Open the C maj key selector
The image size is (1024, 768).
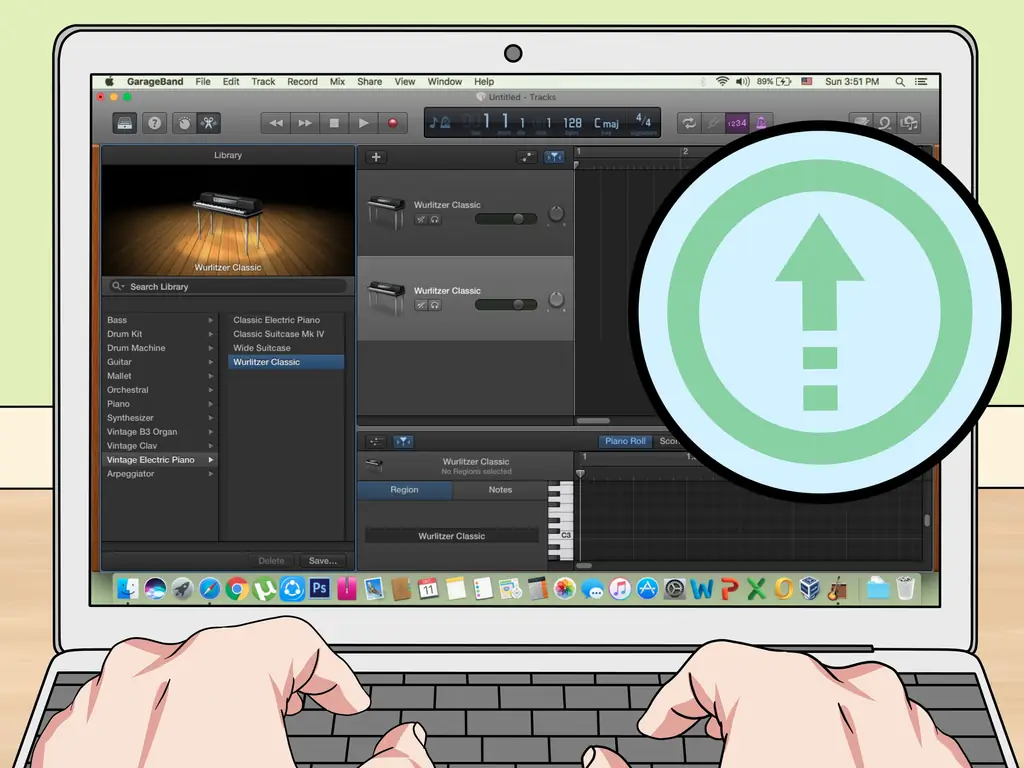[606, 123]
